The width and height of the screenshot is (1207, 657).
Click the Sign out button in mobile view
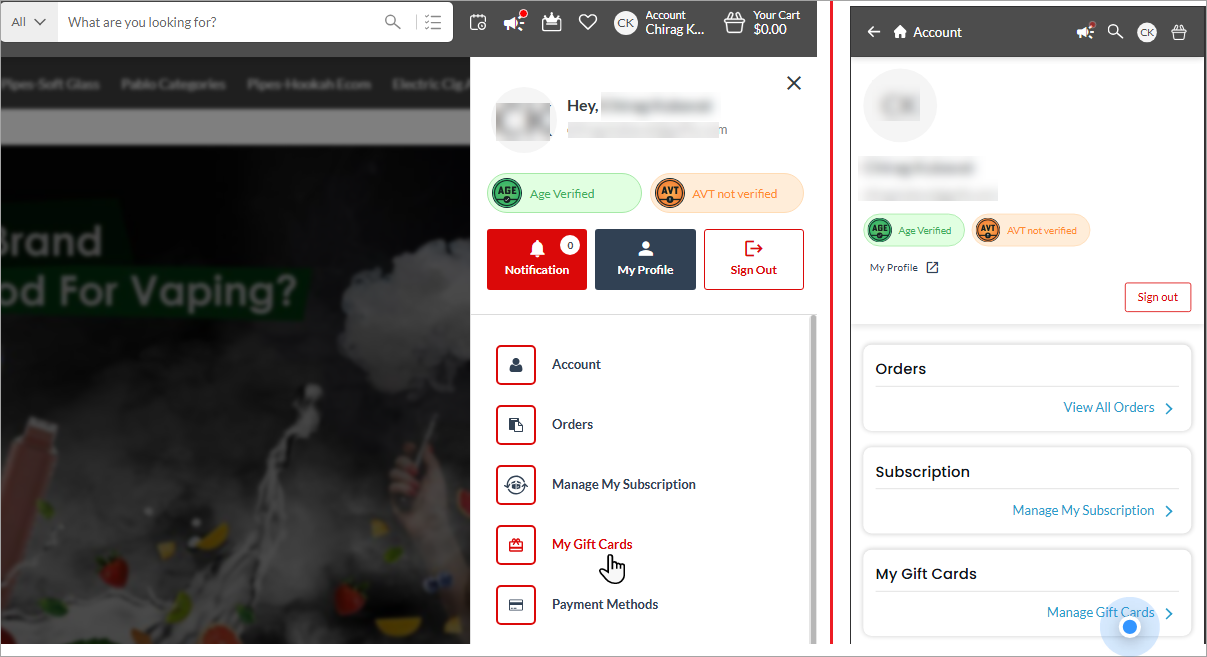tap(1158, 297)
